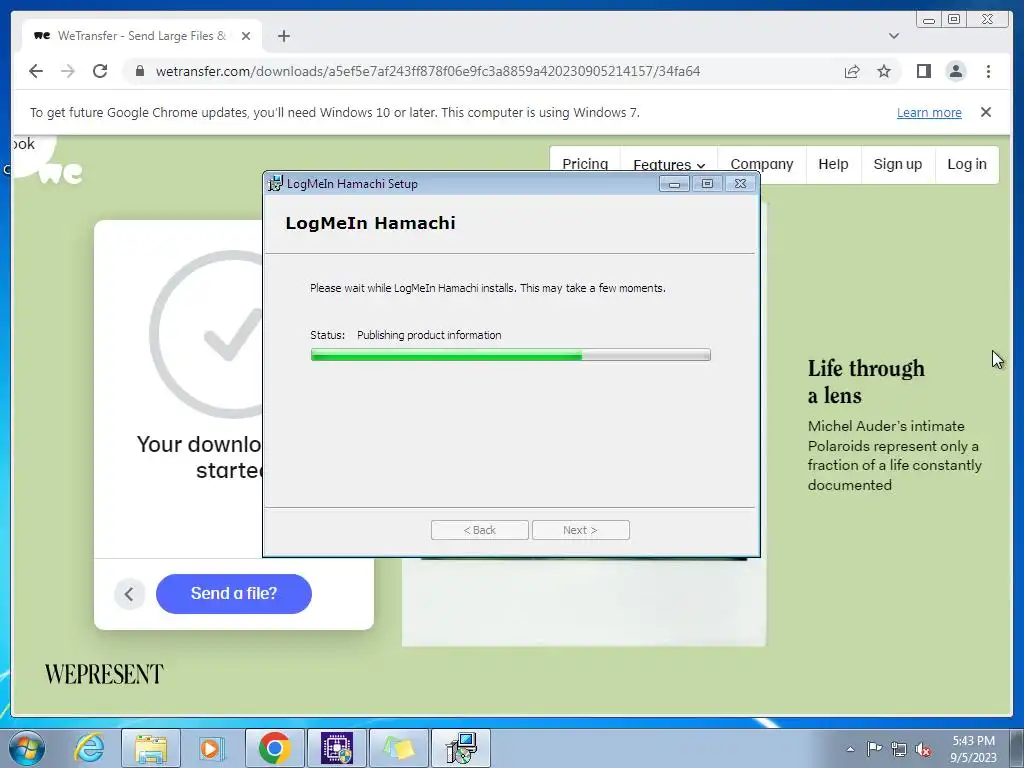This screenshot has width=1024, height=768.
Task: Switch to installer icon in taskbar
Action: [461, 748]
